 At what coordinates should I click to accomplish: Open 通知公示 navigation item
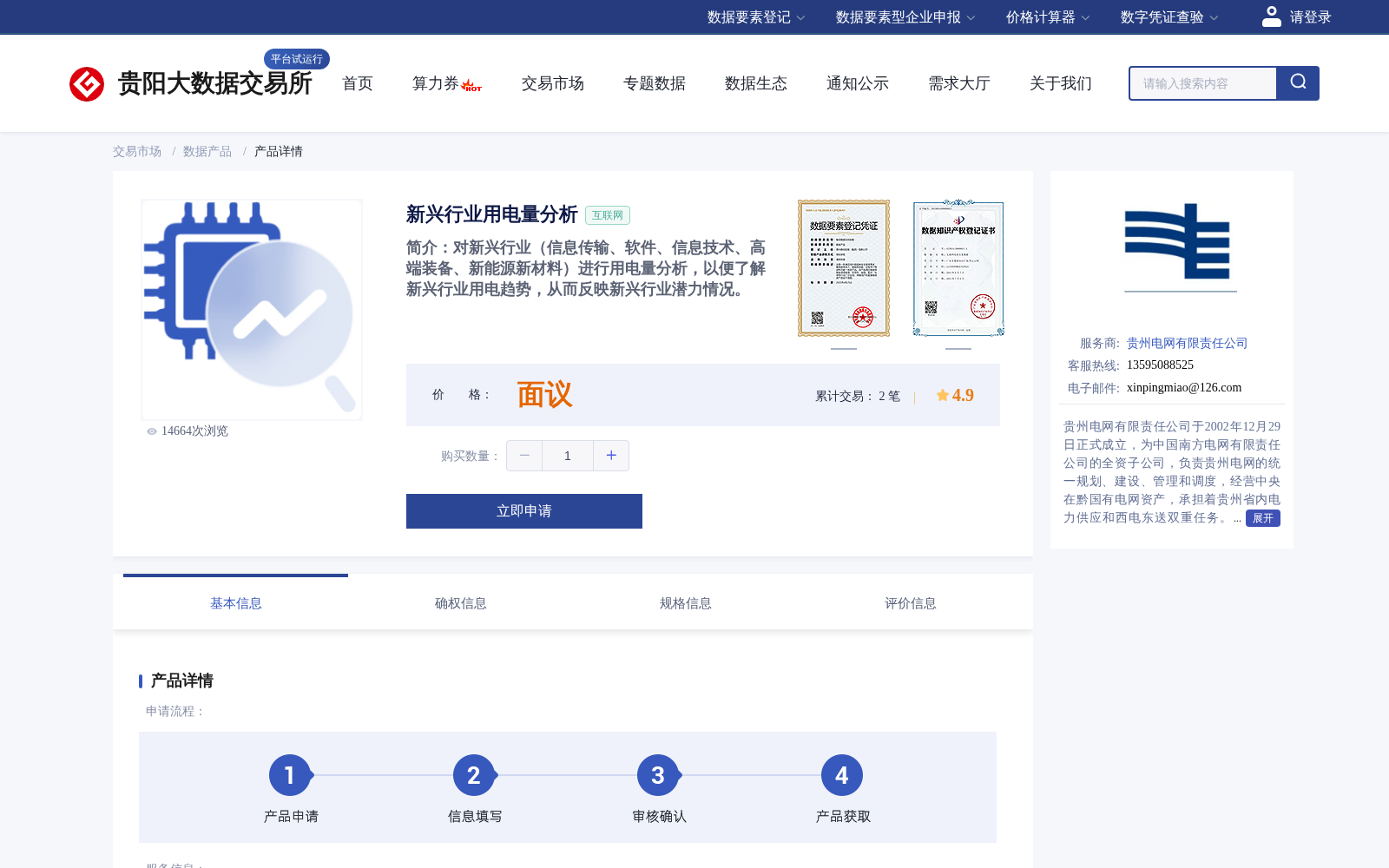tap(858, 83)
